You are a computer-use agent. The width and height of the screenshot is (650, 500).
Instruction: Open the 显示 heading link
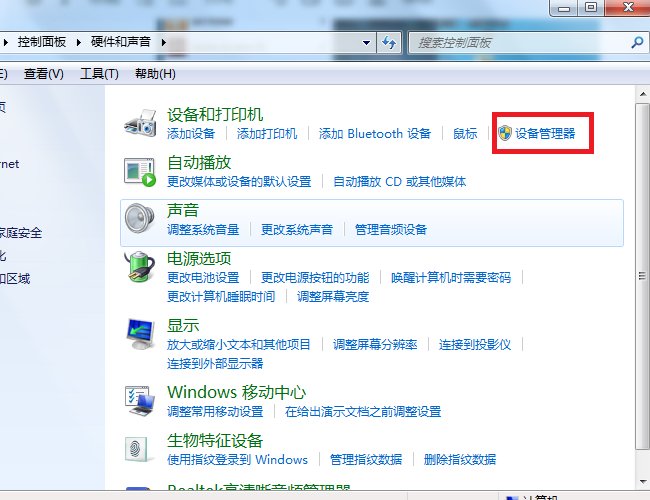[183, 325]
